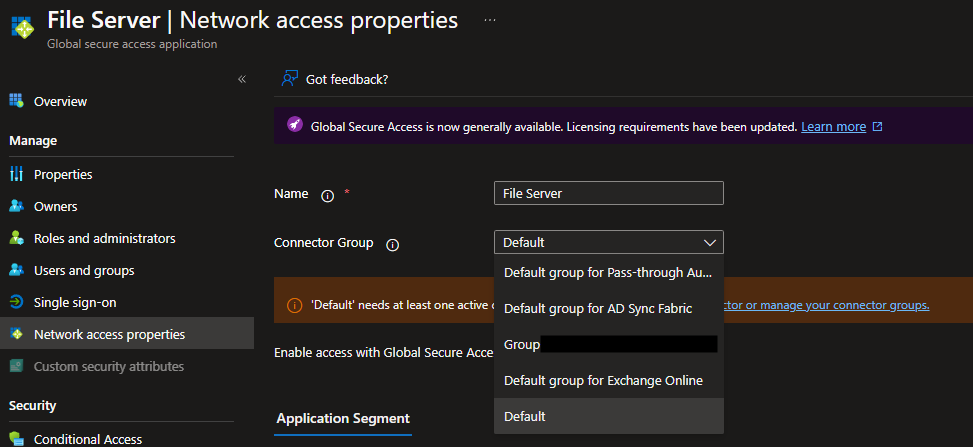Click the Name info tooltip icon

(x=328, y=196)
